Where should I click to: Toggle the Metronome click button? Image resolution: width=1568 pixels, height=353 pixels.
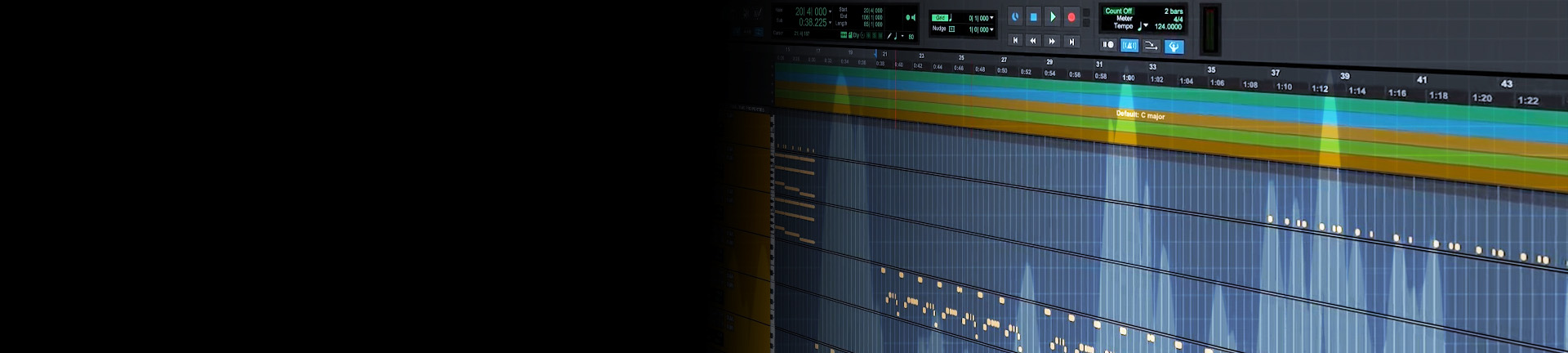pyautogui.click(x=1129, y=46)
